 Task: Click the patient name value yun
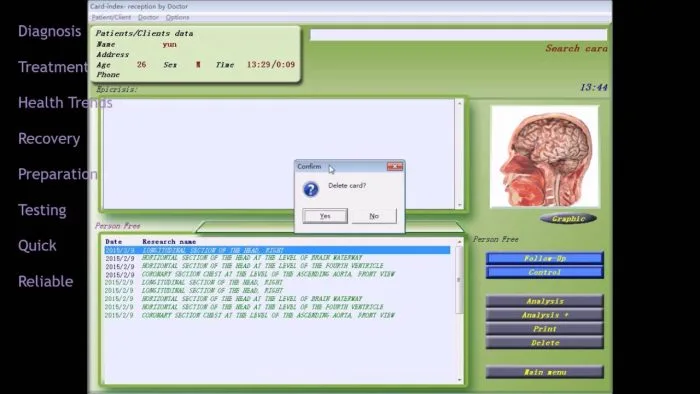click(x=170, y=44)
